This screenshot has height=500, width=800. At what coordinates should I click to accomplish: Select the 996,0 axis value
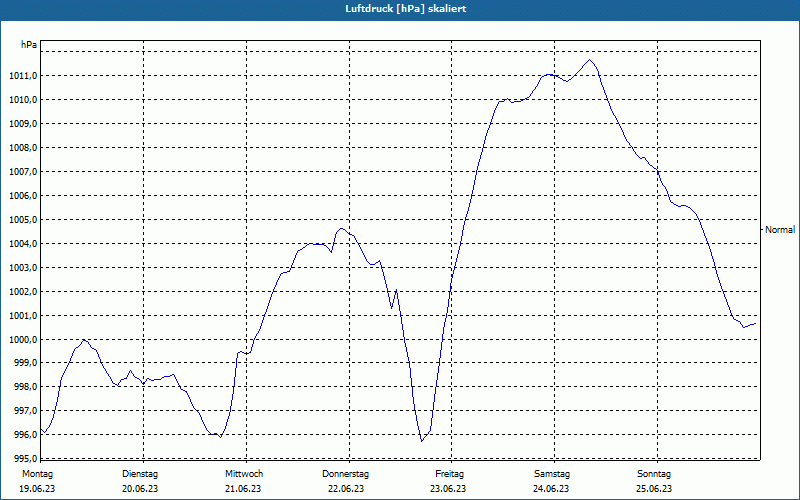pyautogui.click(x=25, y=435)
